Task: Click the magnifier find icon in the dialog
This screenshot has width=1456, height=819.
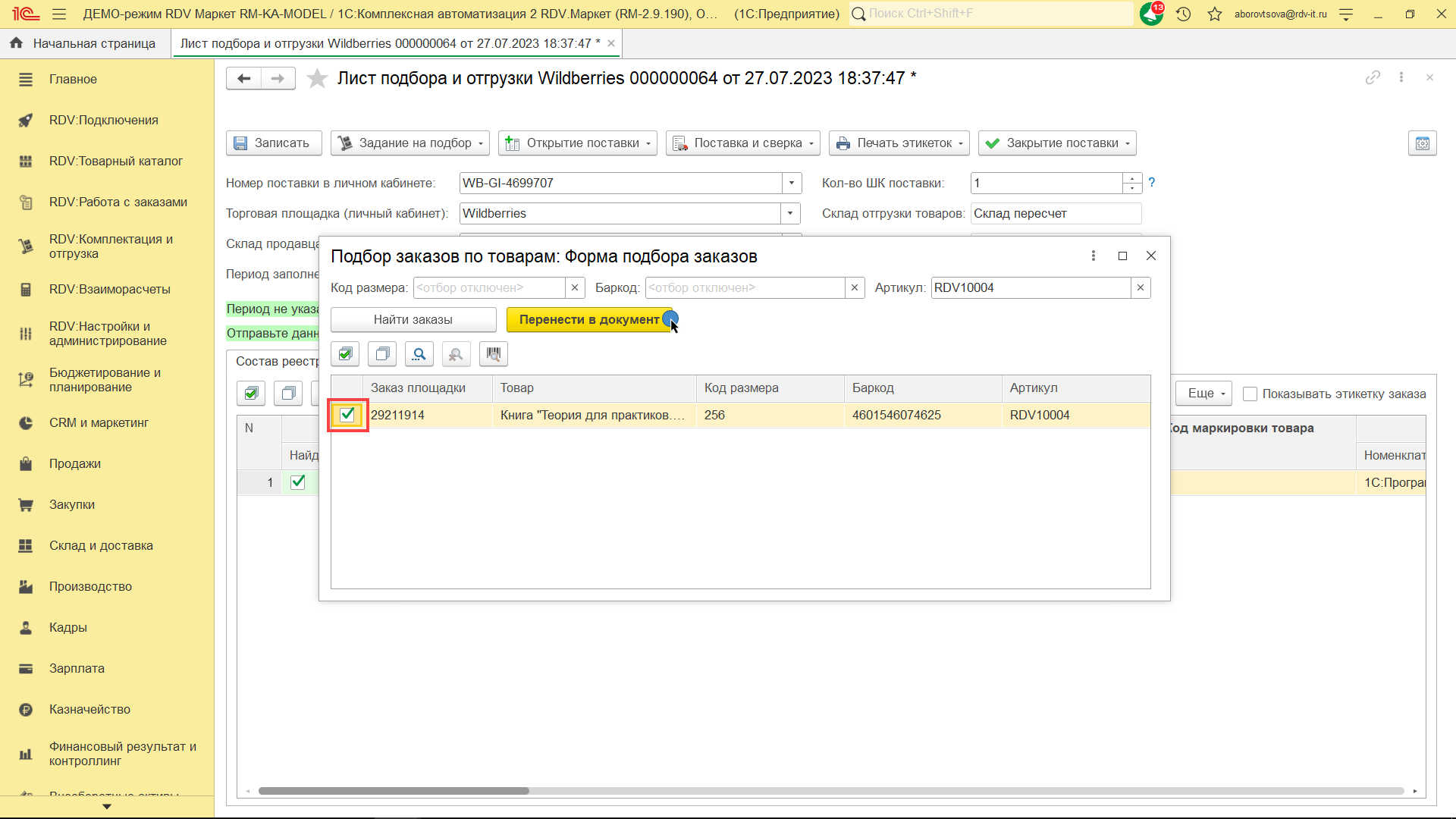Action: 419,354
